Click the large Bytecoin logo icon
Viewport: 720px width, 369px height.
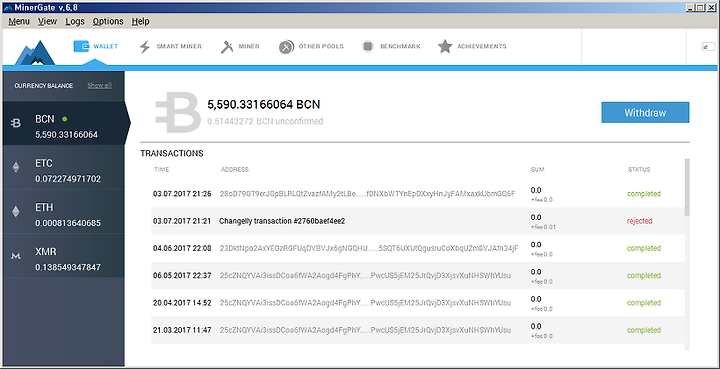point(177,112)
